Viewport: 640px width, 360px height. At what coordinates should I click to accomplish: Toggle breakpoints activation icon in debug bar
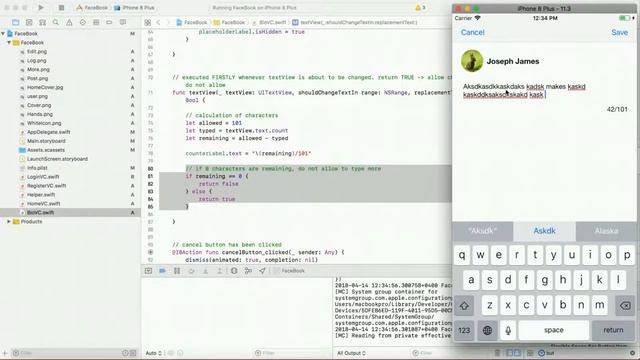pyautogui.click(x=162, y=271)
